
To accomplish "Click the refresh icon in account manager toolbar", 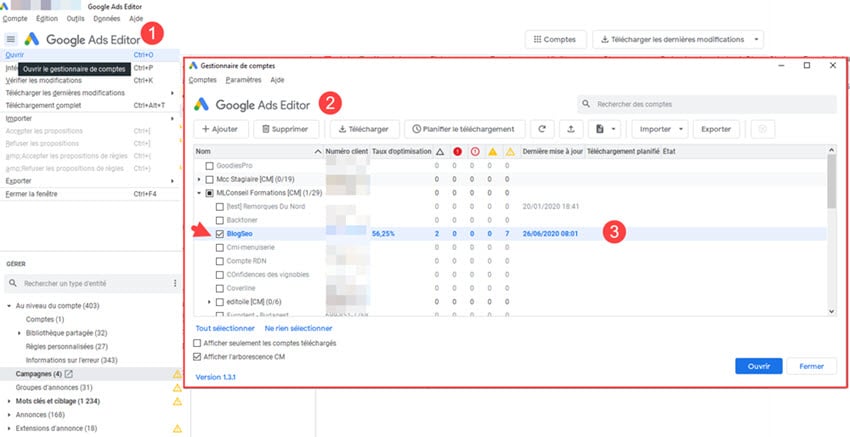I will 542,129.
